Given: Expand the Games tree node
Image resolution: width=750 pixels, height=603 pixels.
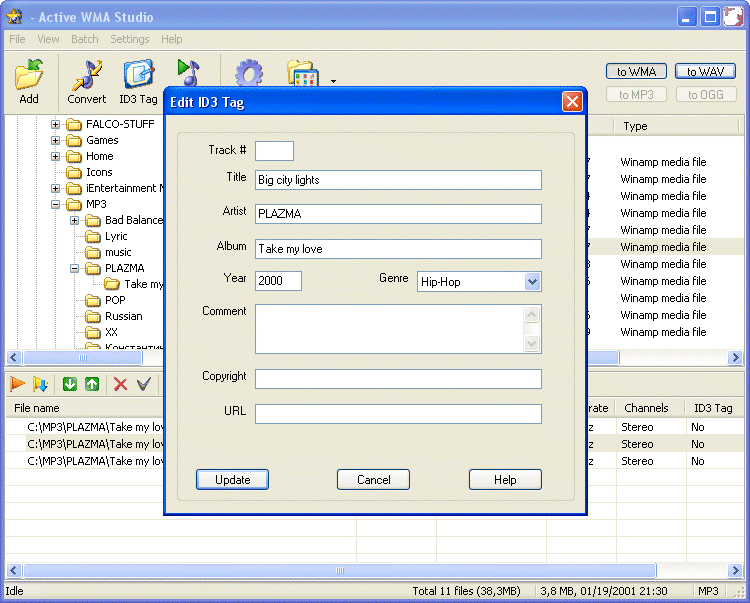Looking at the screenshot, I should click(x=55, y=141).
